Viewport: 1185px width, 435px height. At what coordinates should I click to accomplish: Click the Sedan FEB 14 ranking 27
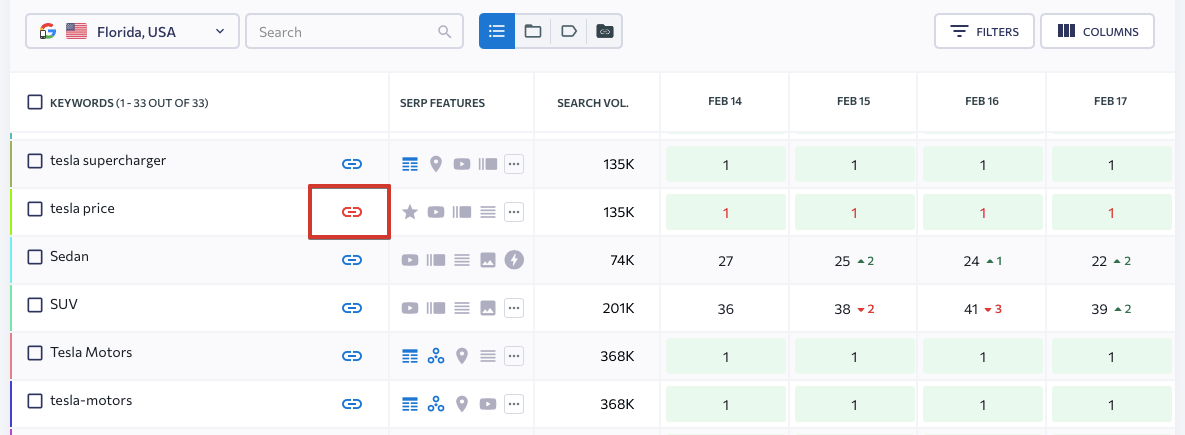[x=726, y=261]
